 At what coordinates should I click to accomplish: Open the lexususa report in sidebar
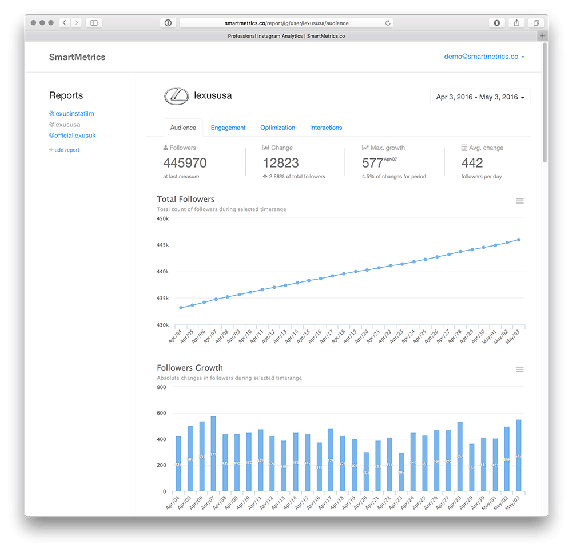pos(65,124)
